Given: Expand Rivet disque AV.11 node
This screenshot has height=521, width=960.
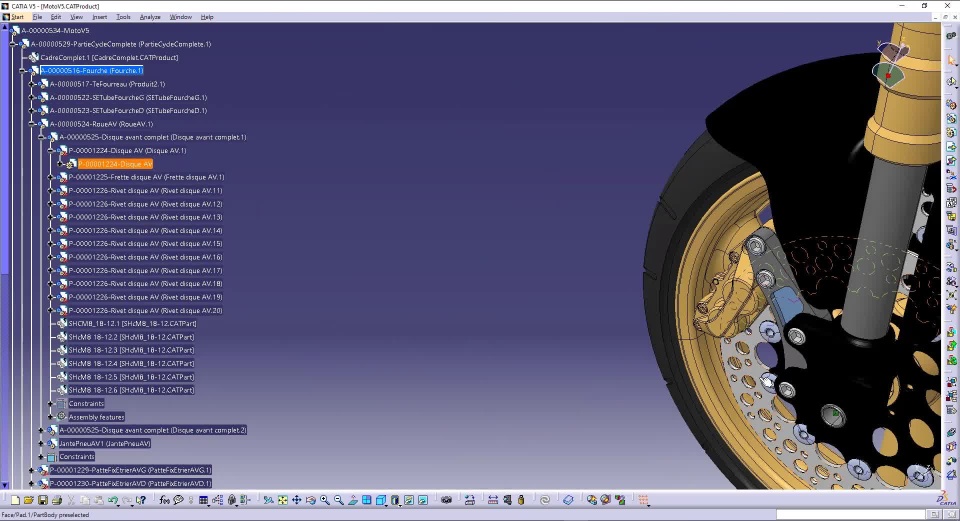Looking at the screenshot, I should pos(51,191).
